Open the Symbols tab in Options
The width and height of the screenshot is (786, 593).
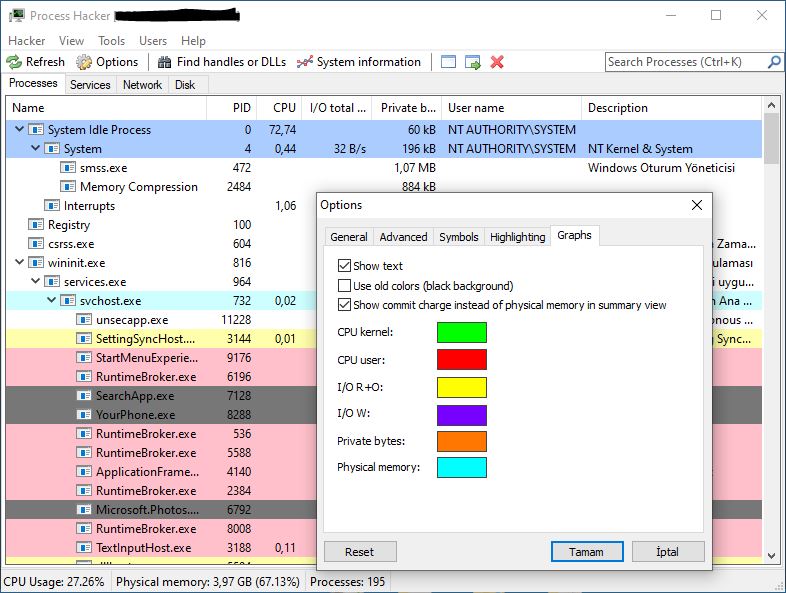click(x=459, y=237)
